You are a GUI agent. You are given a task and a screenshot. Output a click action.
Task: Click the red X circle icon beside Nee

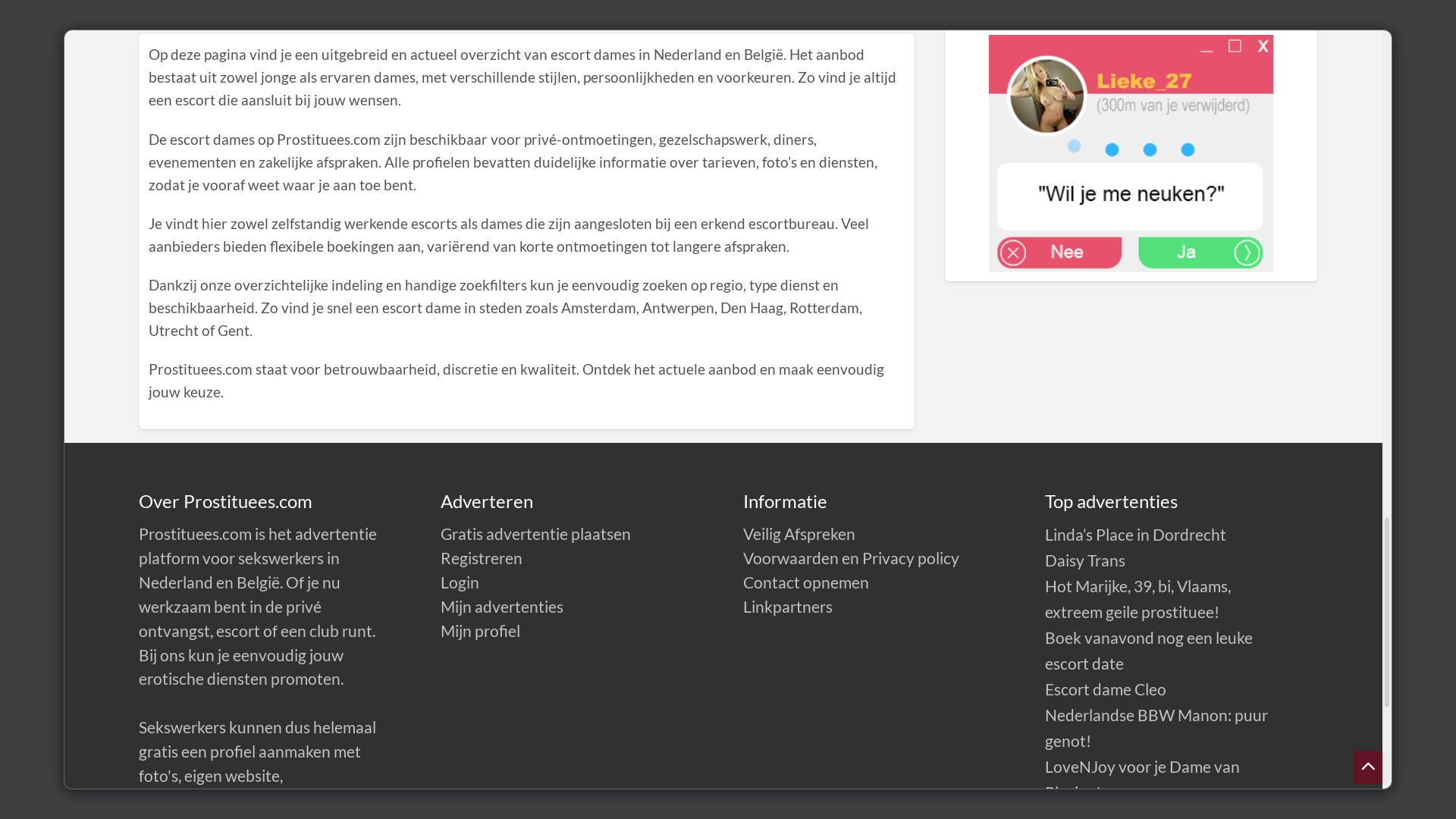pyautogui.click(x=1013, y=253)
